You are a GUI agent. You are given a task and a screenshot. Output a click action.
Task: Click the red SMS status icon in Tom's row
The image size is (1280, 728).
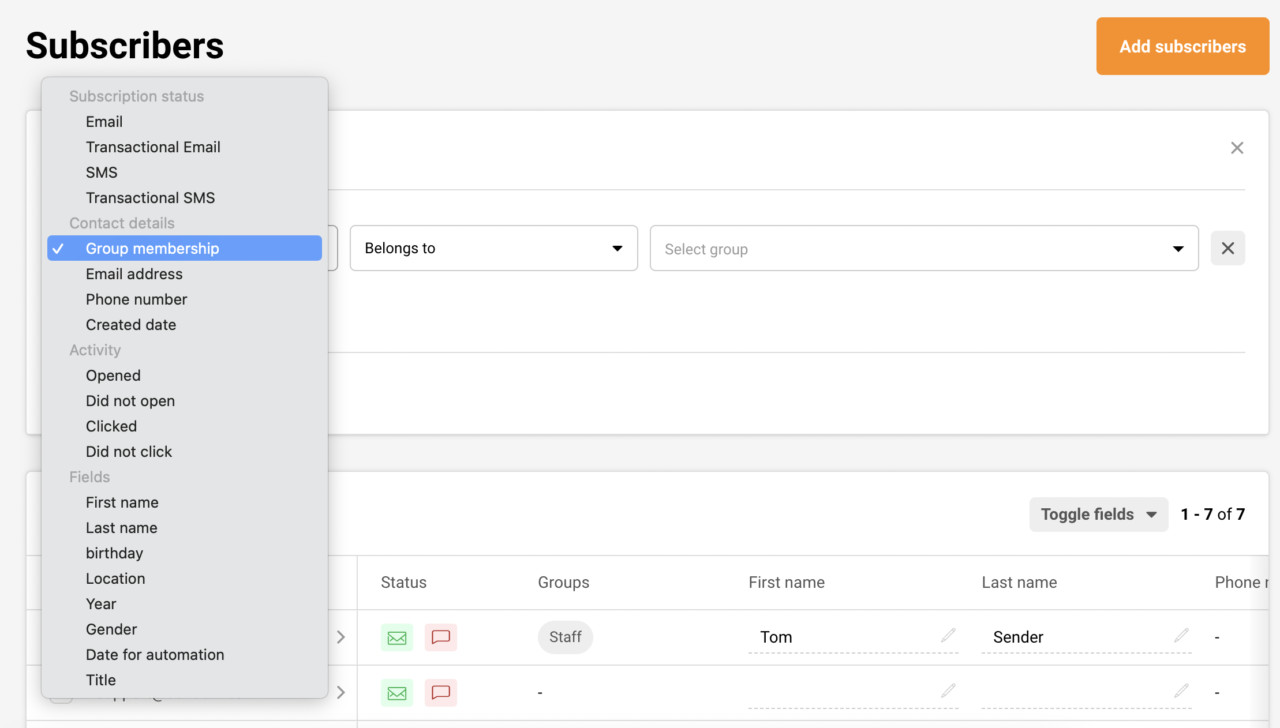(x=440, y=637)
